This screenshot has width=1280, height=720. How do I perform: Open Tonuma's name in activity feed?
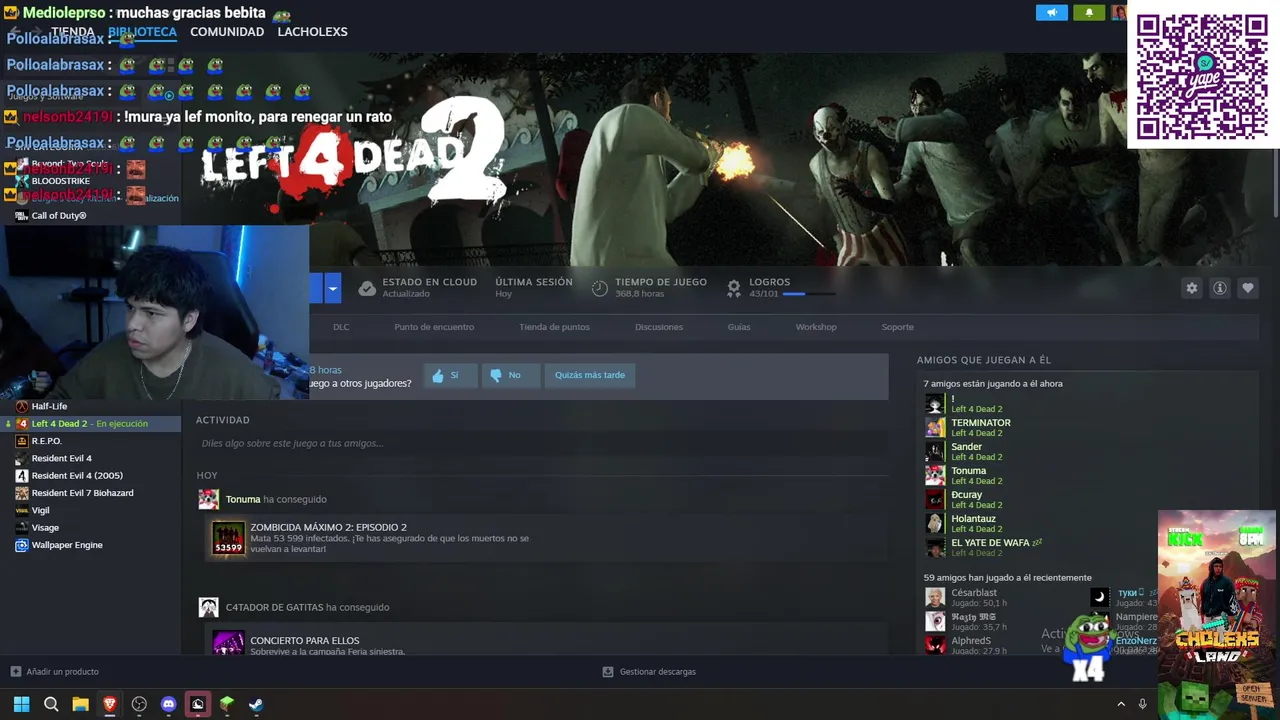pos(243,499)
